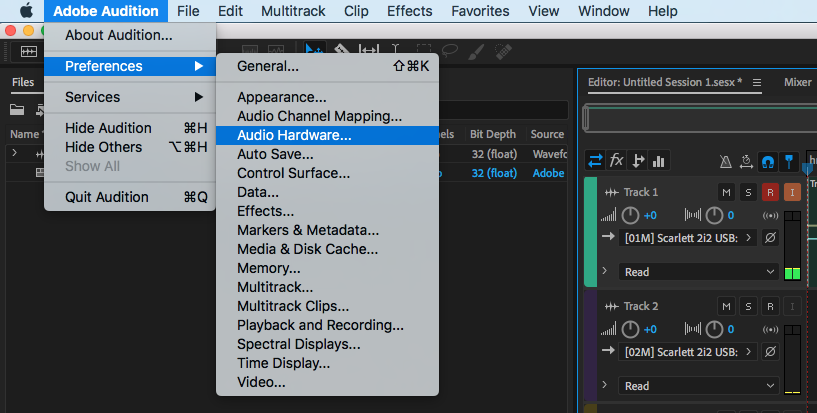Toggle snapping magnet icon

768,162
